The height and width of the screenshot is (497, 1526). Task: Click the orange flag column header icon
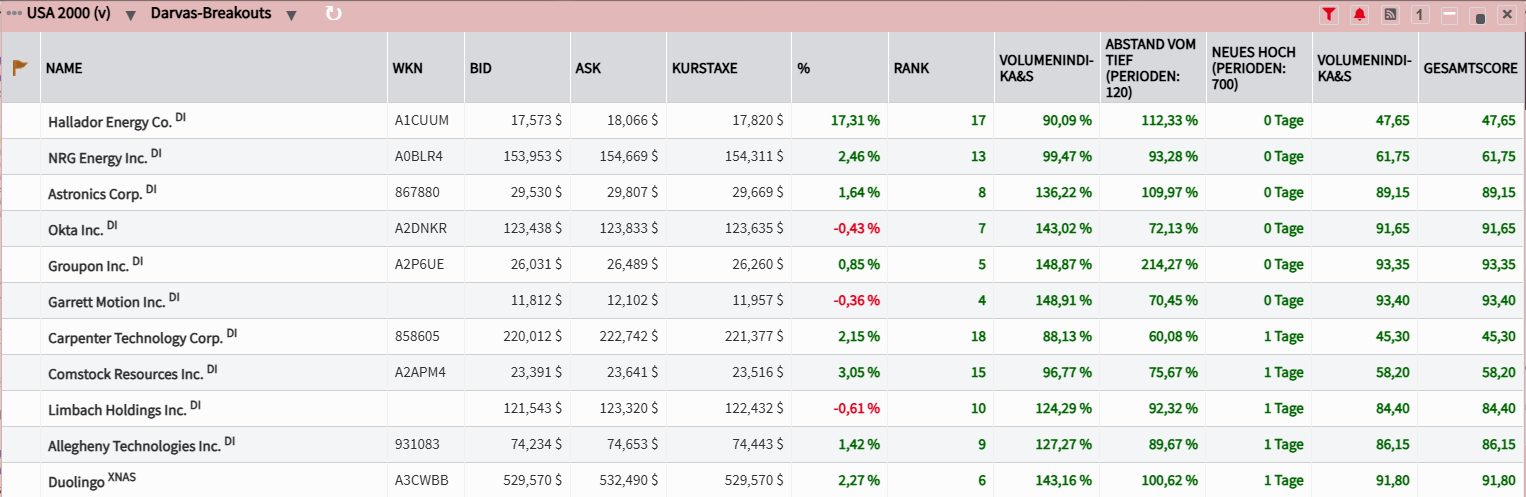[20, 68]
